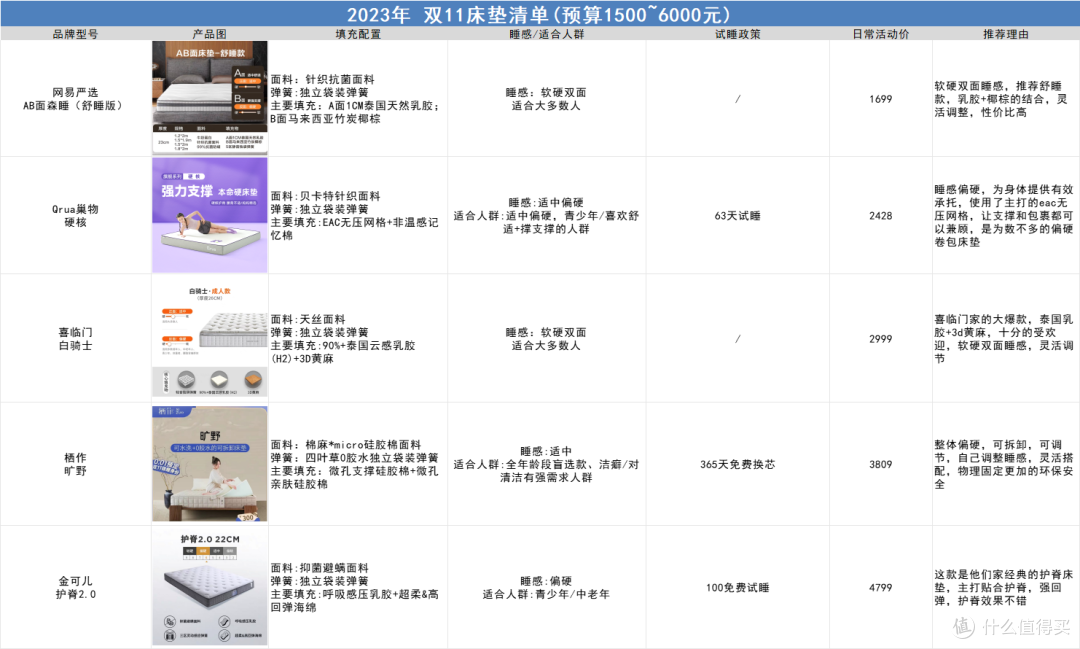Click the 365天免费换芯 trial policy cell
The height and width of the screenshot is (649, 1080).
(x=738, y=464)
